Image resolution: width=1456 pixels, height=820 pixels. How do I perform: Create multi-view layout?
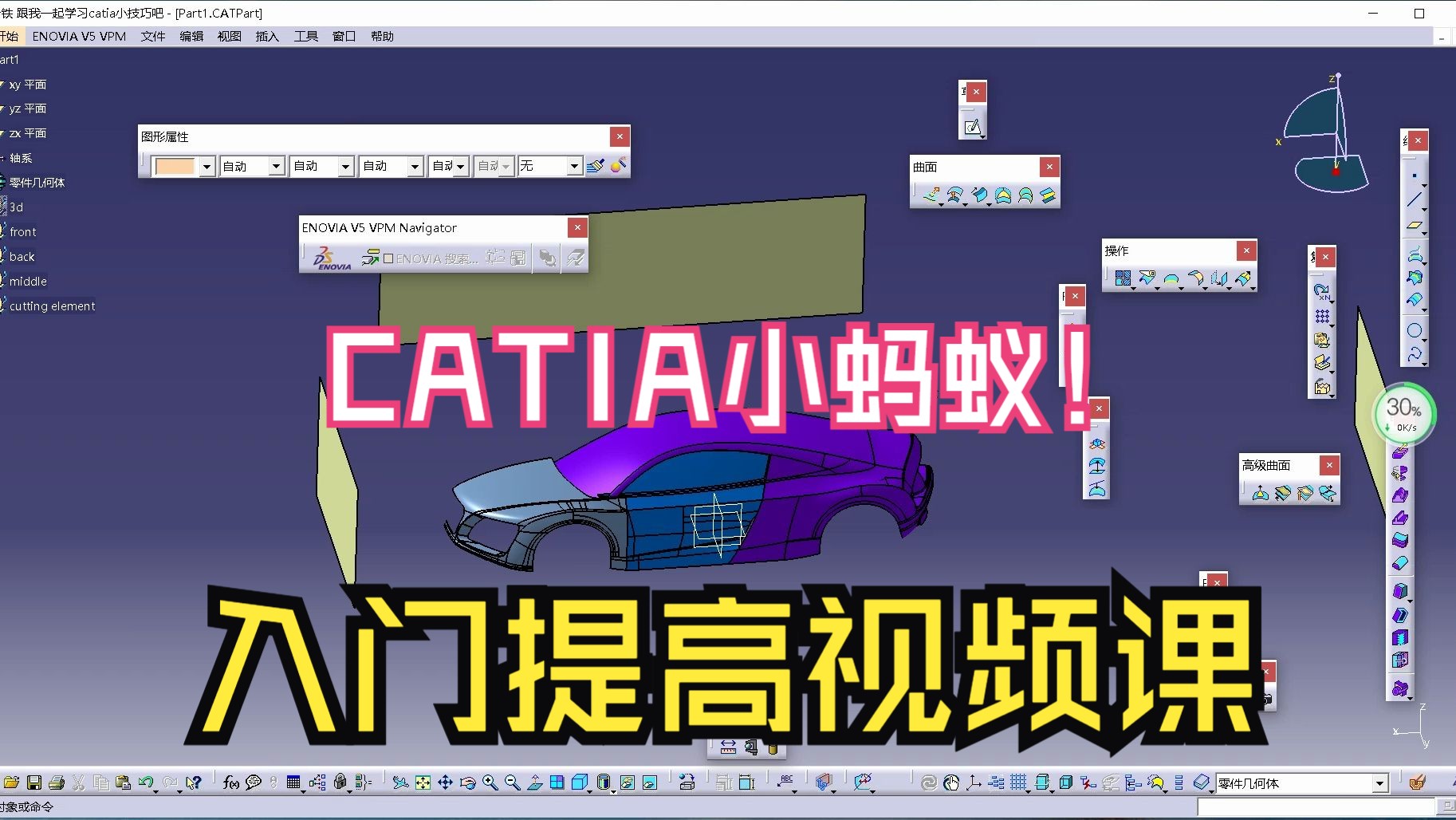pyautogui.click(x=557, y=783)
